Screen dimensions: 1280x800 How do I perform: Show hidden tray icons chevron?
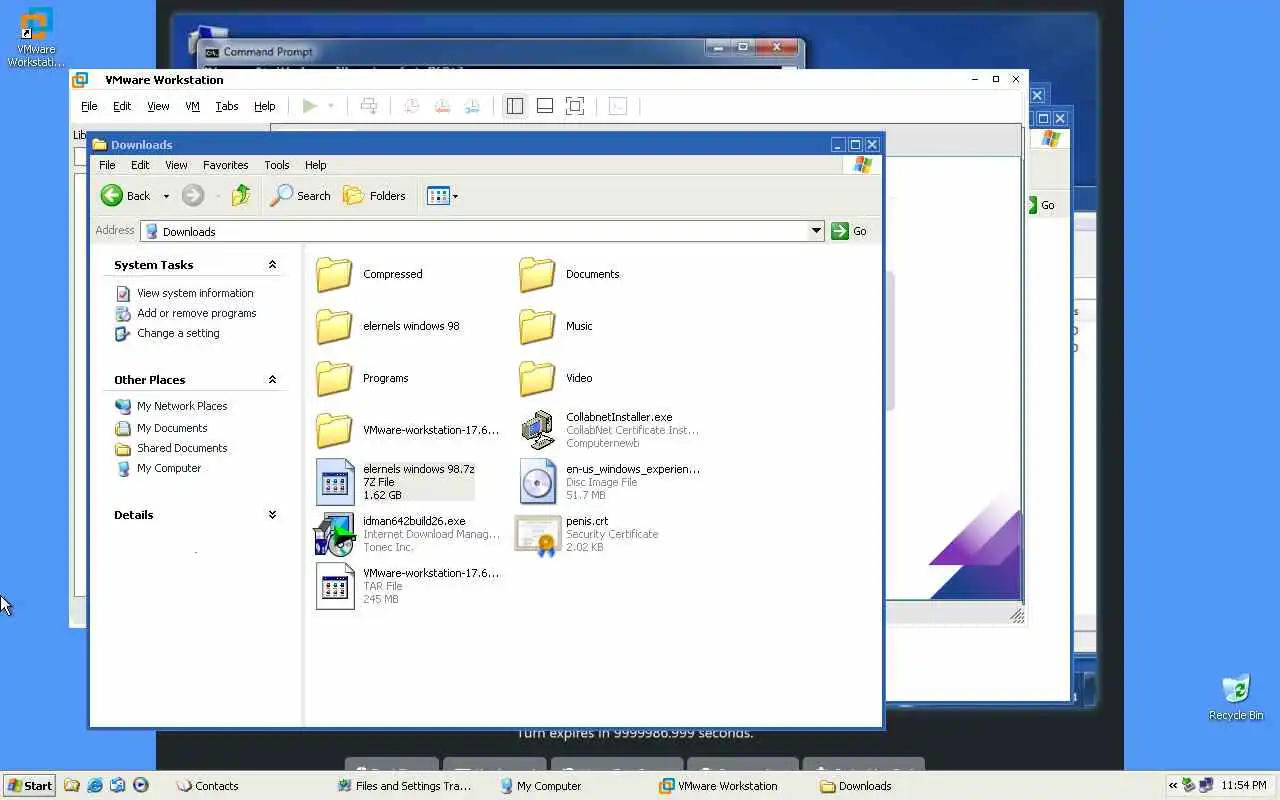point(1173,785)
